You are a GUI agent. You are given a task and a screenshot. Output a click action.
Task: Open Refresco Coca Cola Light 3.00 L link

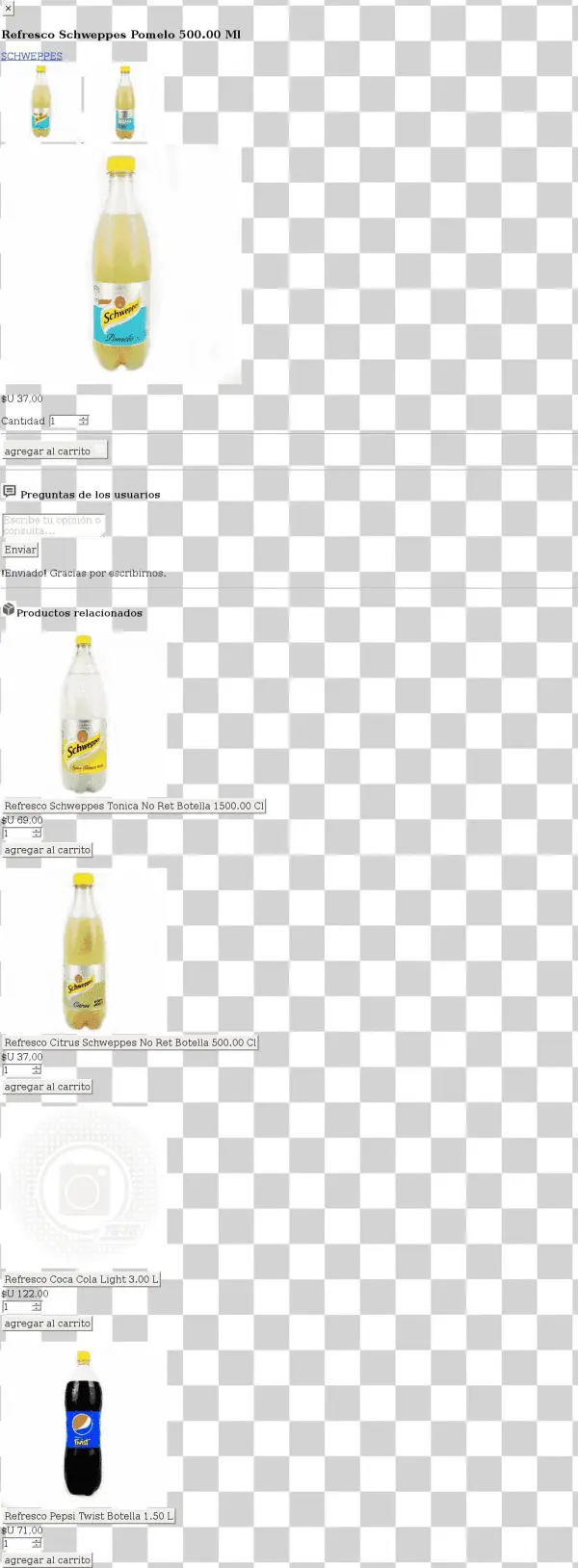click(x=81, y=1279)
